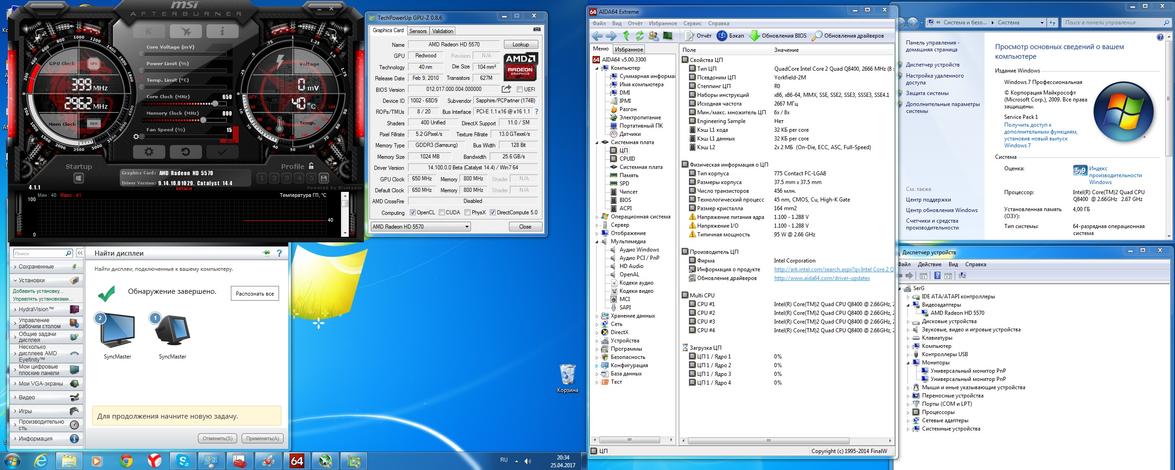
Task: Collapse Мониторы node in Device Manager
Action: point(907,362)
